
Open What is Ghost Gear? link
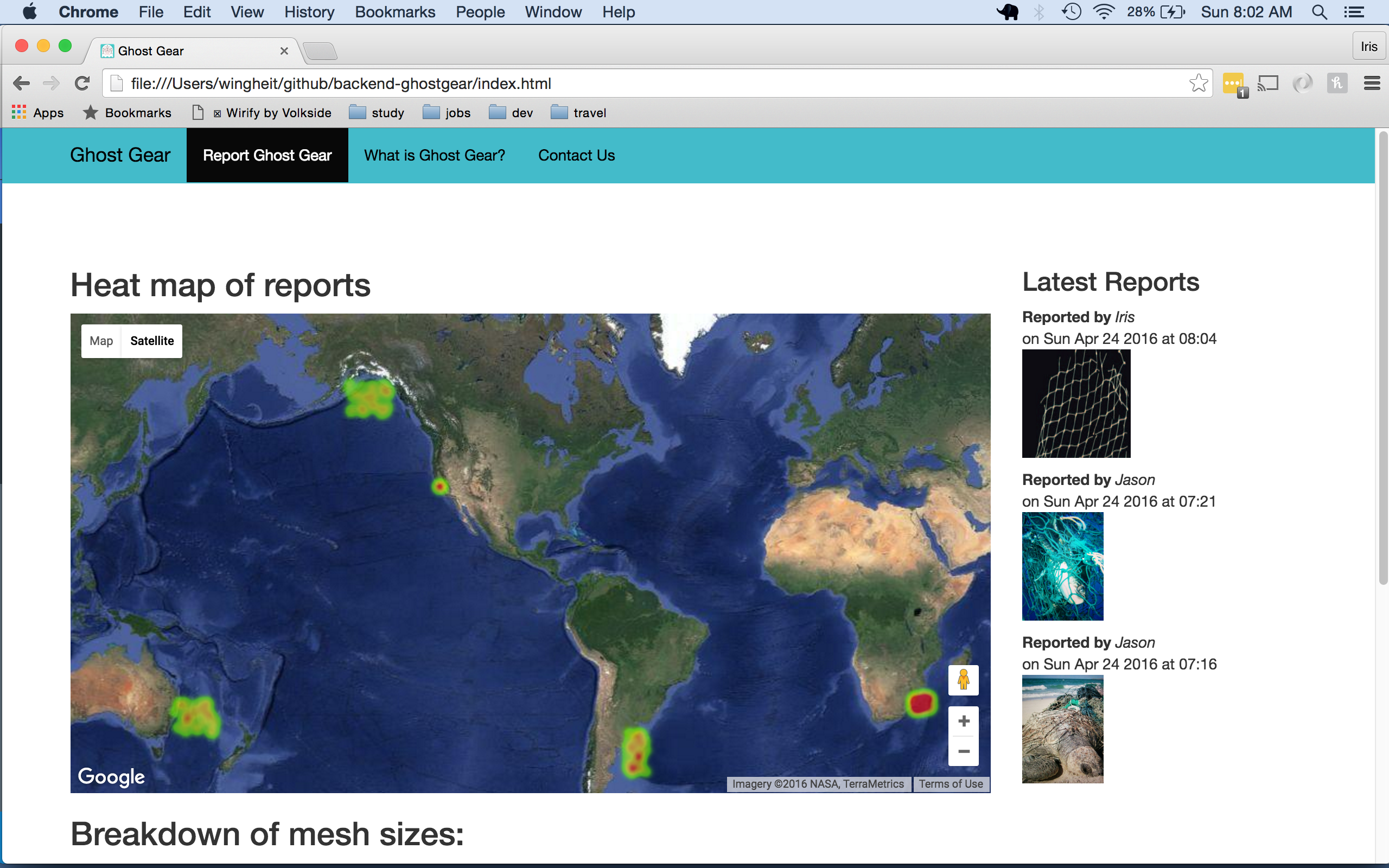tap(435, 155)
